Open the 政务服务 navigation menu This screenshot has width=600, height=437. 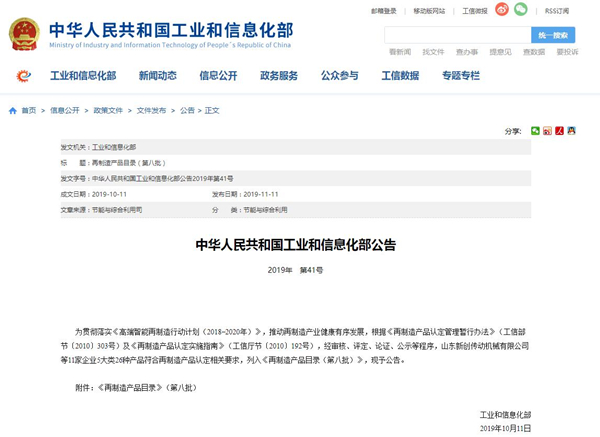pos(279,76)
